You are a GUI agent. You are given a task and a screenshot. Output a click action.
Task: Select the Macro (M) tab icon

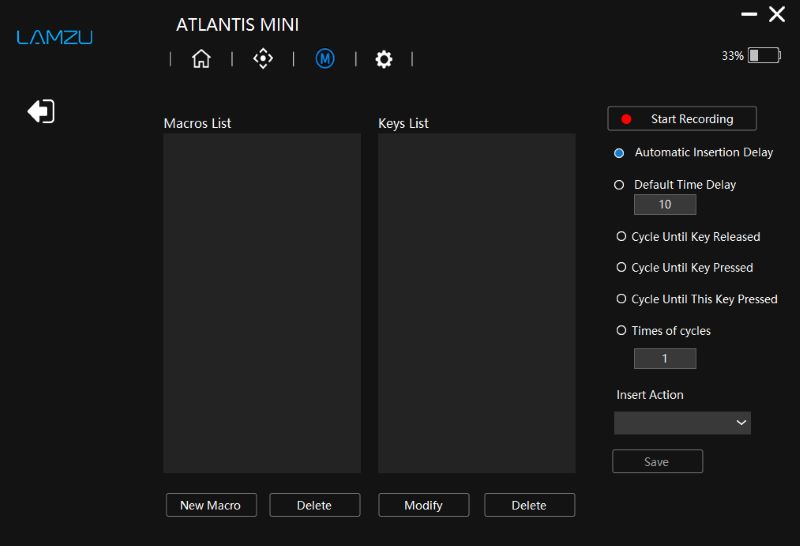point(325,59)
